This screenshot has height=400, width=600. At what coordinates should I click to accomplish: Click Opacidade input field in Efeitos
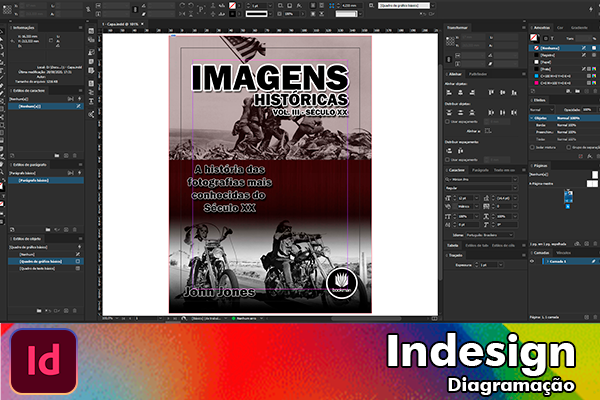pyautogui.click(x=589, y=110)
